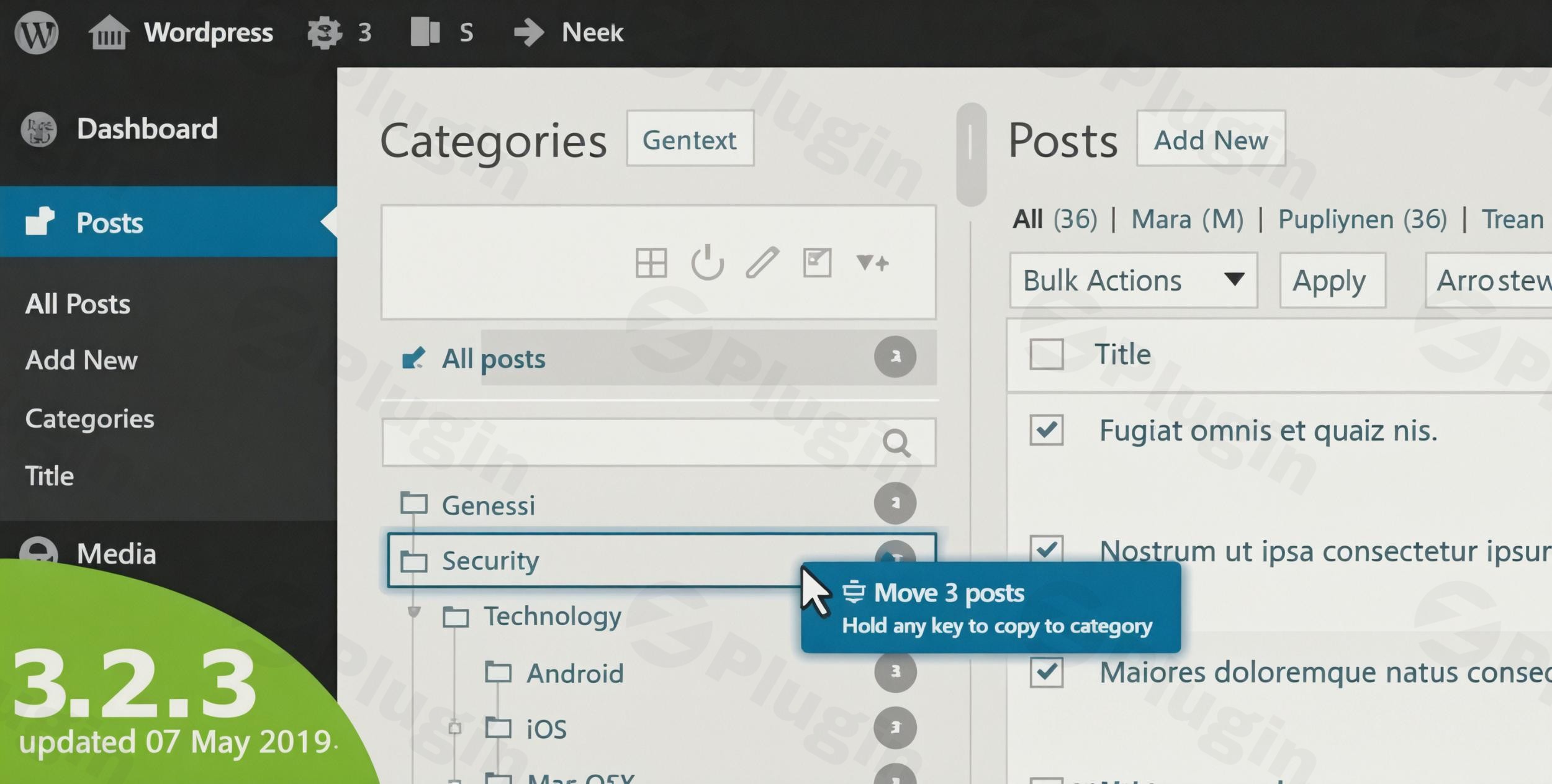Click the checkbox-edit icon in categories toolbar
This screenshot has height=784, width=1552.
click(817, 263)
